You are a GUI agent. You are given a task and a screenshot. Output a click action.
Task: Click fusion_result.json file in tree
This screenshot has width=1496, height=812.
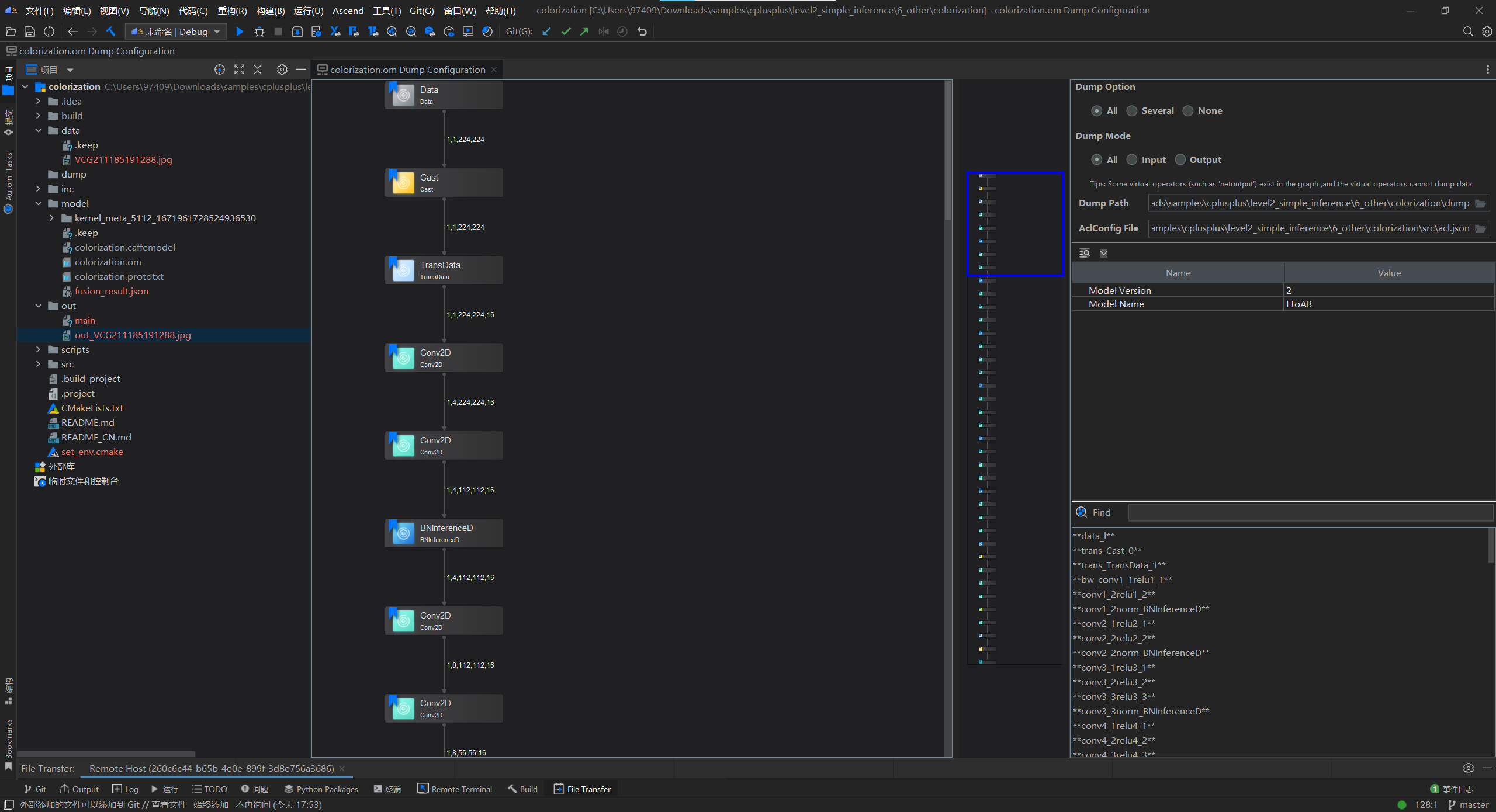pyautogui.click(x=110, y=291)
